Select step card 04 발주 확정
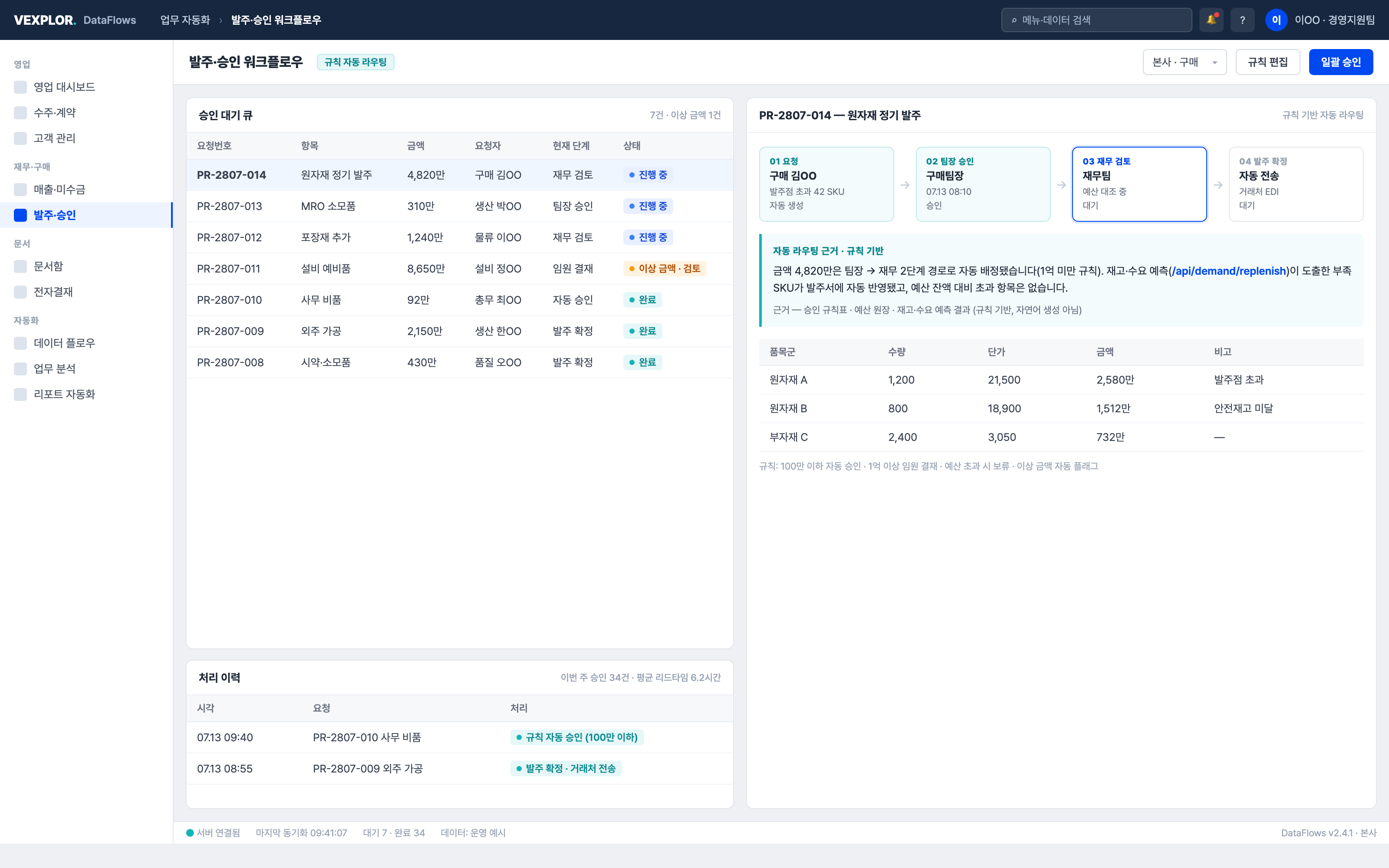The height and width of the screenshot is (868, 1389). pos(1295,184)
